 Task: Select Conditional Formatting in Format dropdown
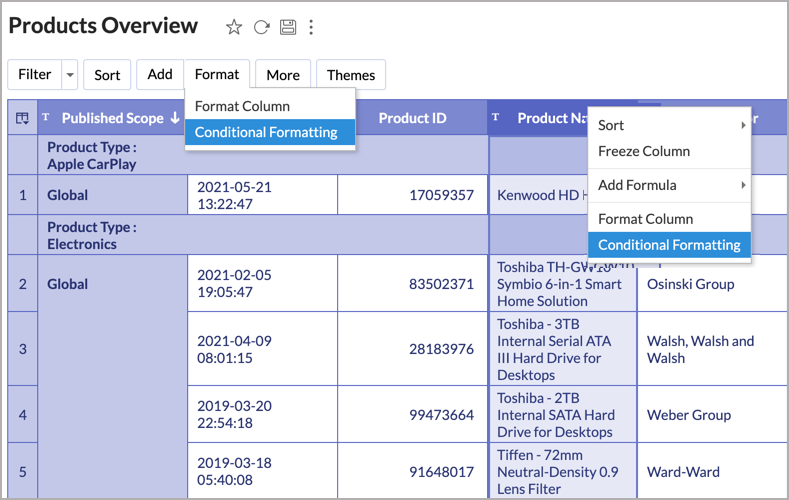pos(266,132)
